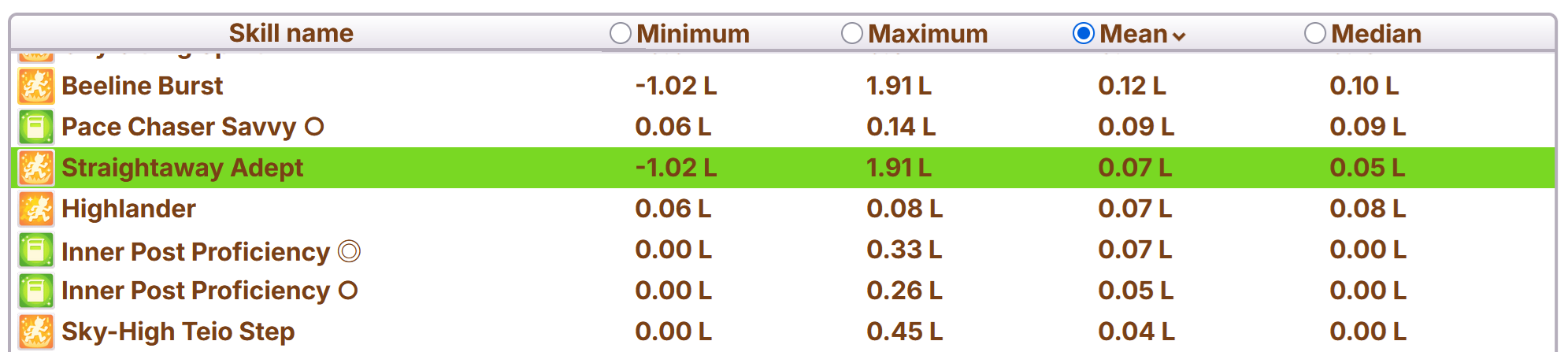Select the Maximum radio button
This screenshot has width=1568, height=352.
click(852, 33)
